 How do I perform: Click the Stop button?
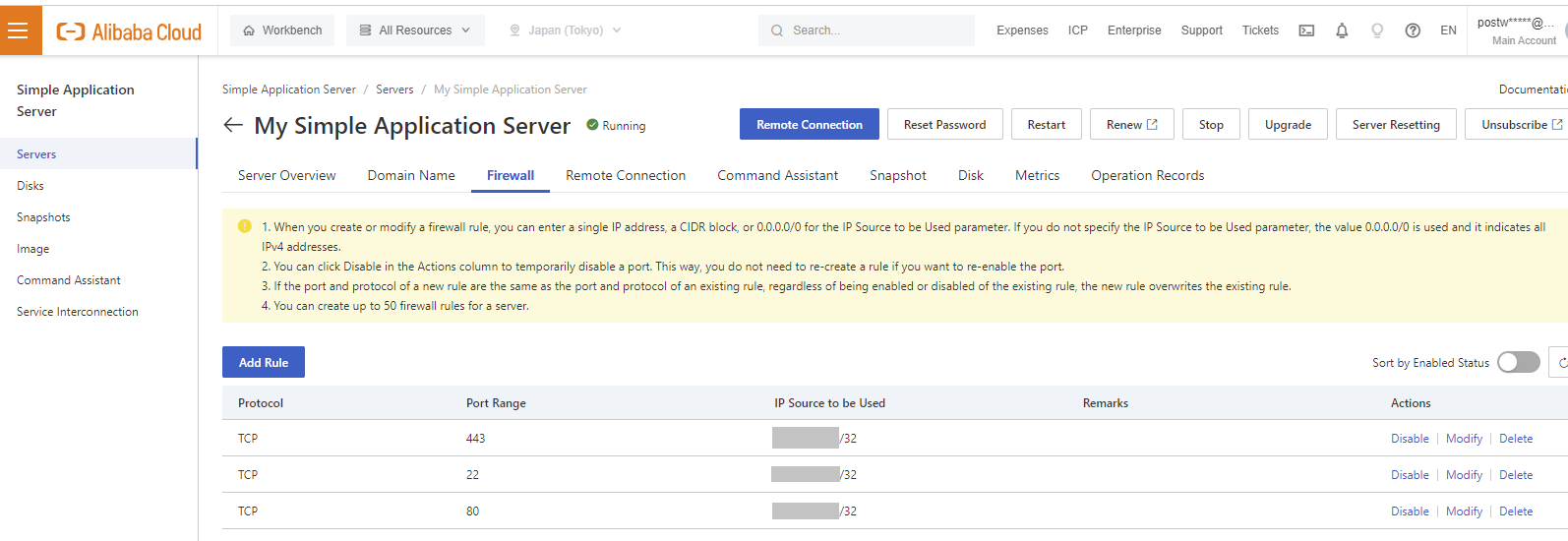tap(1211, 125)
